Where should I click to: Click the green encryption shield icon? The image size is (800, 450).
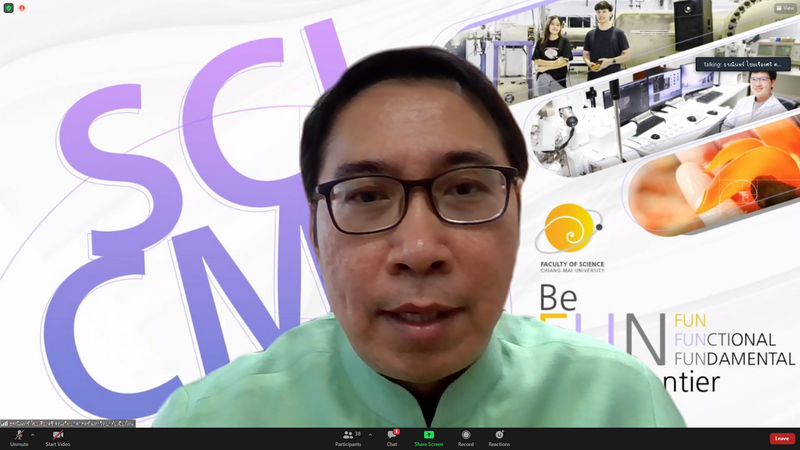9,8
